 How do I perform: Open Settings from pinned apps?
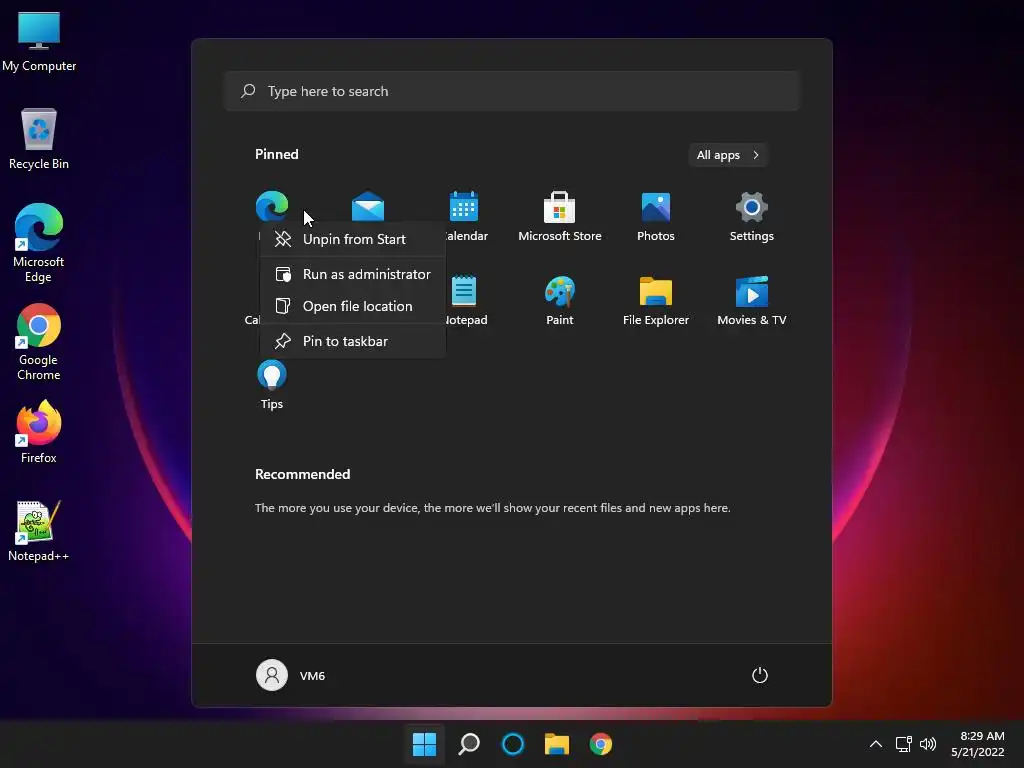[x=752, y=216]
